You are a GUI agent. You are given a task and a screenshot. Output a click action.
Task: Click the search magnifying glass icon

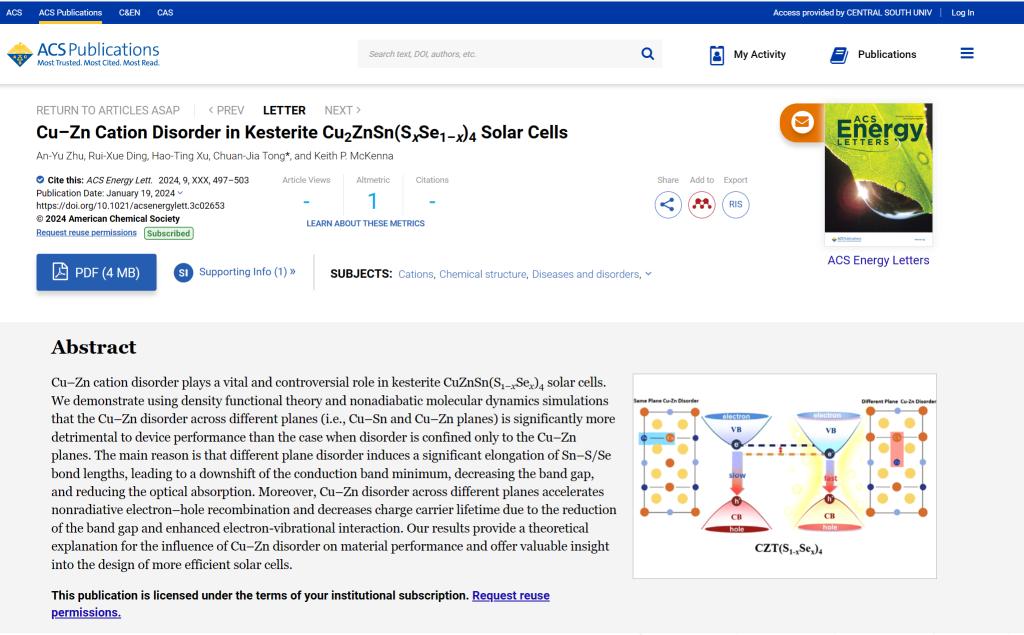647,54
